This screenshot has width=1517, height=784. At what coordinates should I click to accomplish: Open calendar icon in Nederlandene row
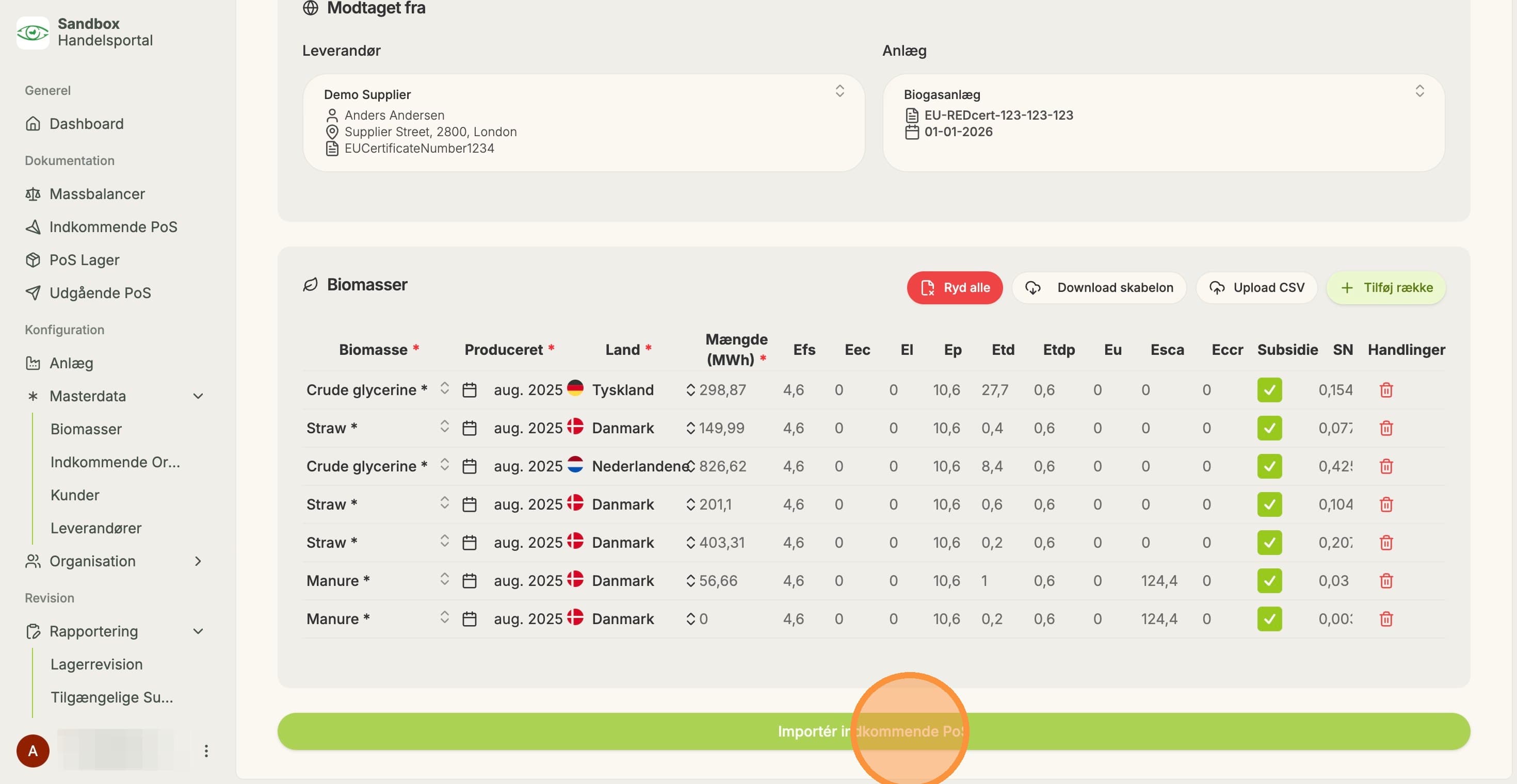470,466
